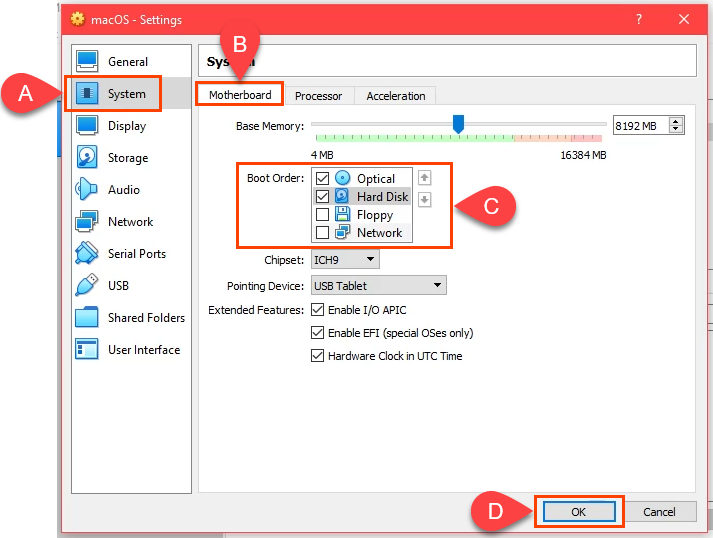Click OK to save settings
Viewport: 713px width, 538px height.
579,512
